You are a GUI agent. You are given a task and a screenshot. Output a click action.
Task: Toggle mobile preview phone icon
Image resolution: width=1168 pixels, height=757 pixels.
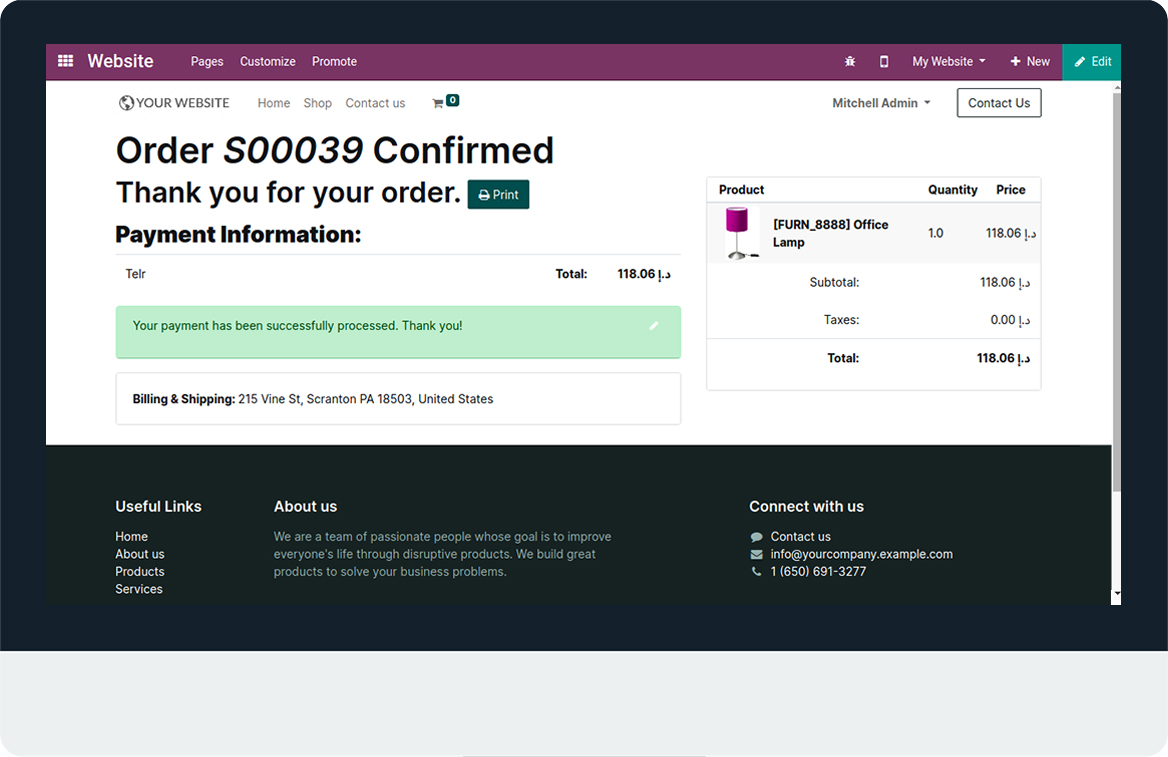pyautogui.click(x=884, y=61)
